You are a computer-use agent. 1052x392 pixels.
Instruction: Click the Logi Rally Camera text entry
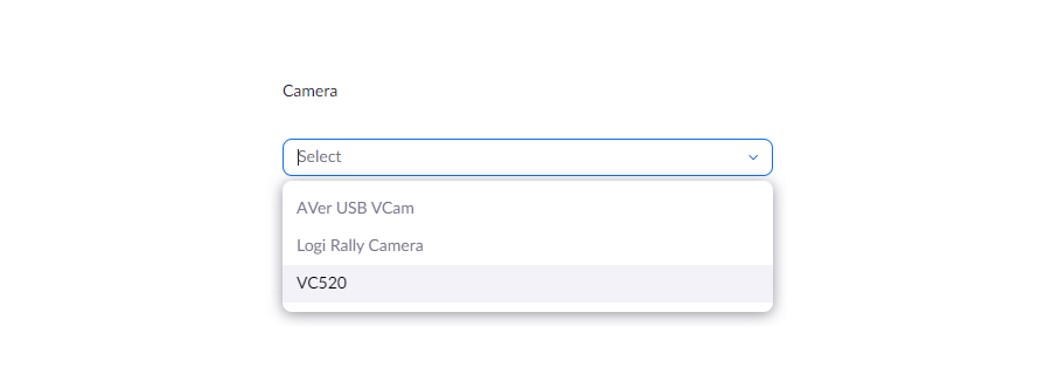tap(360, 246)
